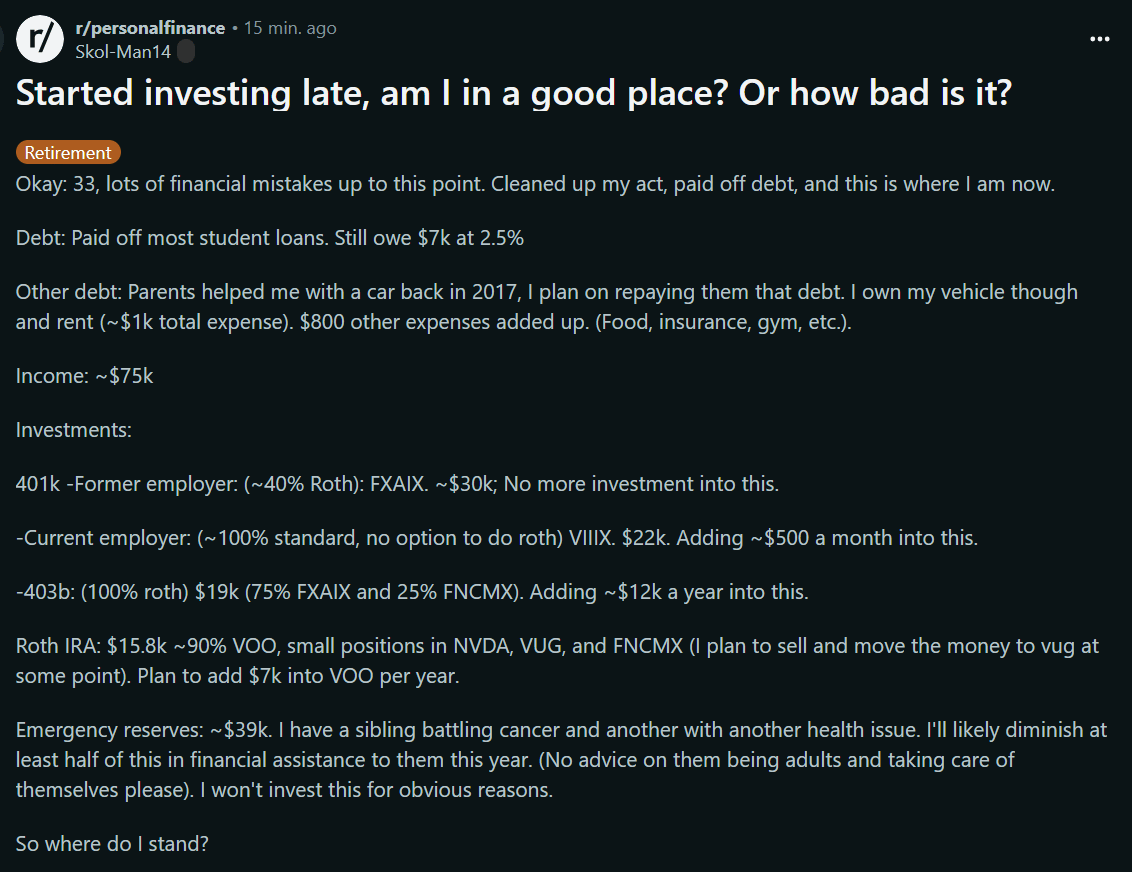Click the 'Investments:' heading line
Image resolution: width=1132 pixels, height=872 pixels.
74,430
